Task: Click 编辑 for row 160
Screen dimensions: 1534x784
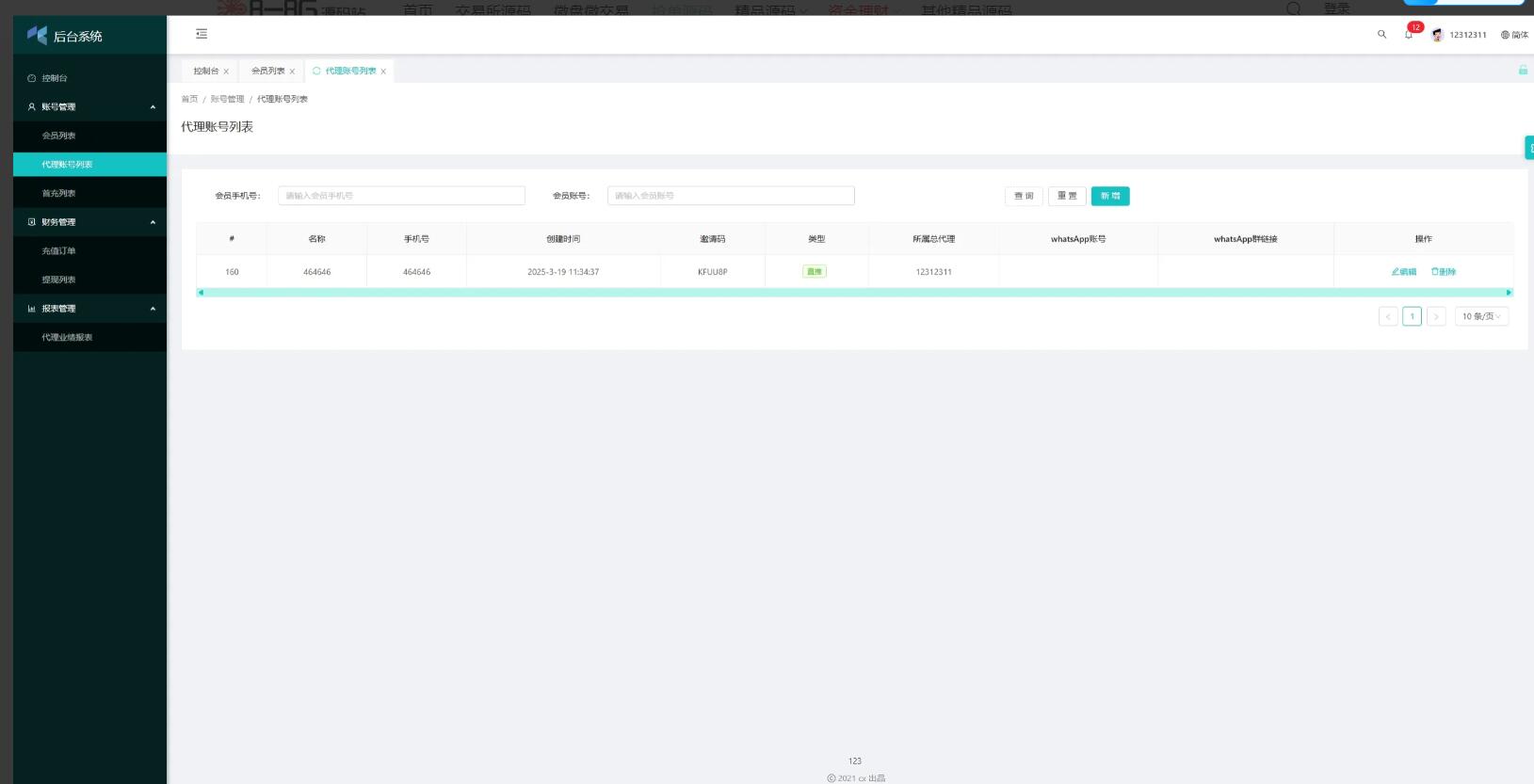Action: tap(1403, 272)
